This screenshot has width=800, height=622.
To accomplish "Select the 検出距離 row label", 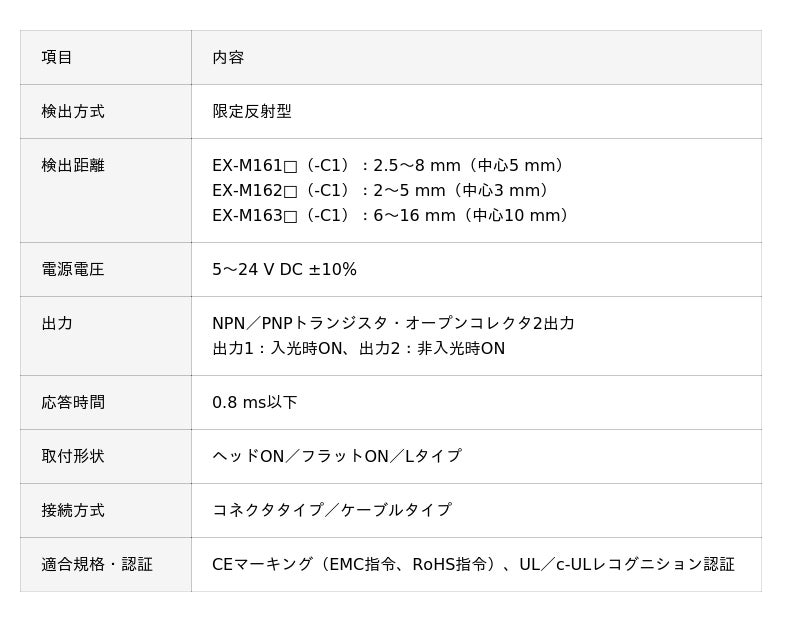I will (x=73, y=165).
